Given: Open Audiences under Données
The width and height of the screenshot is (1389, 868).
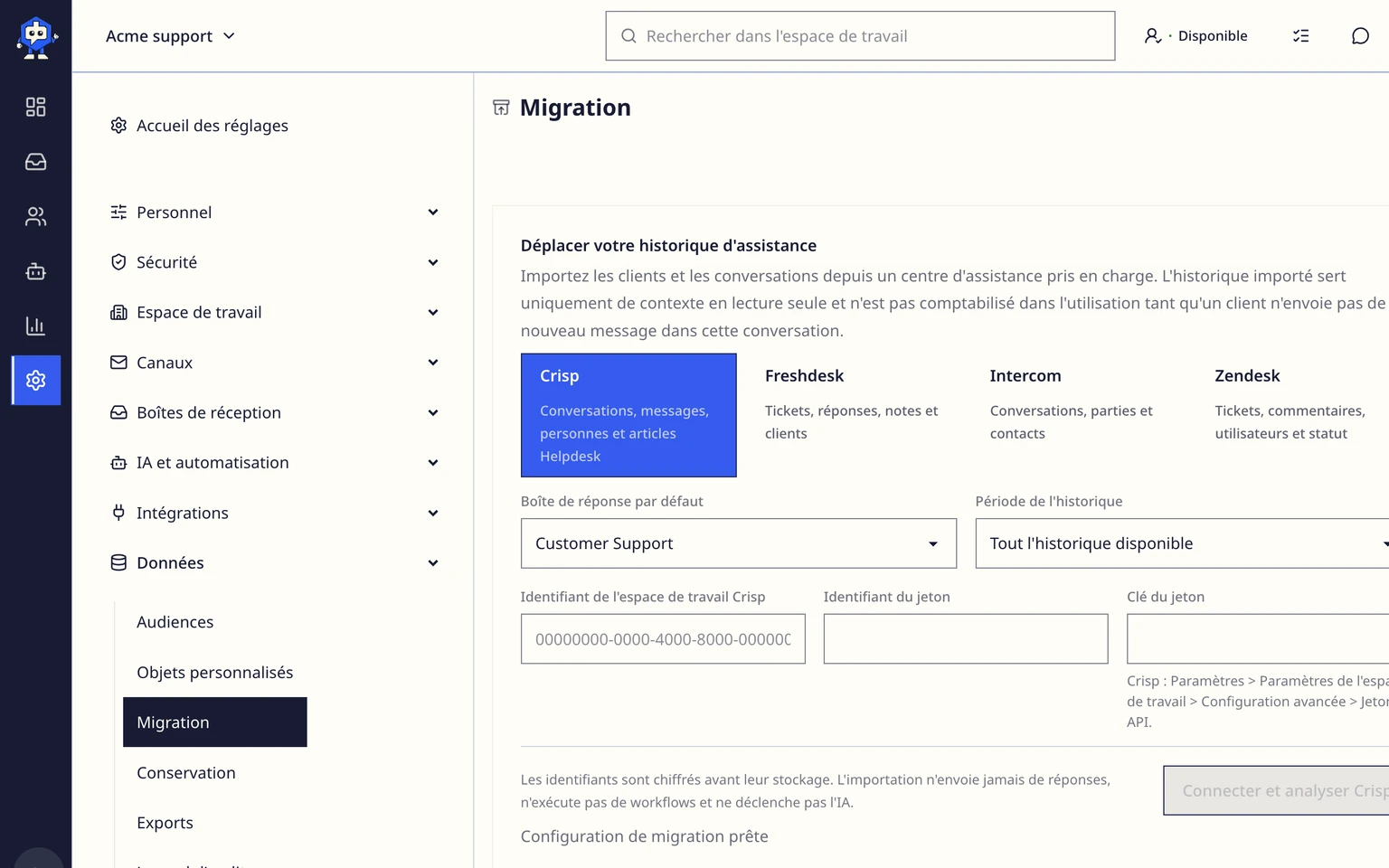Looking at the screenshot, I should coord(175,622).
